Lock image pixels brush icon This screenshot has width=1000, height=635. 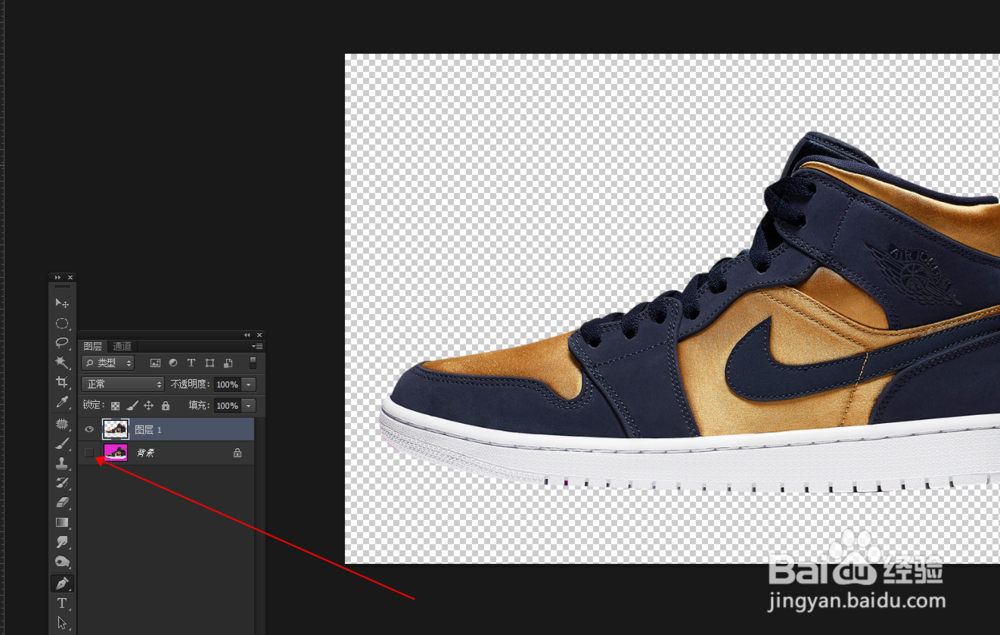132,405
